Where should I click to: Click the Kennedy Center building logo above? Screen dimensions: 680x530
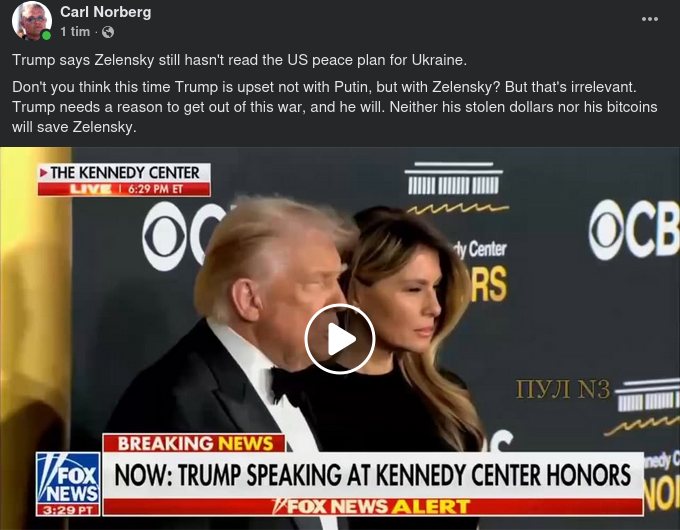pos(453,187)
